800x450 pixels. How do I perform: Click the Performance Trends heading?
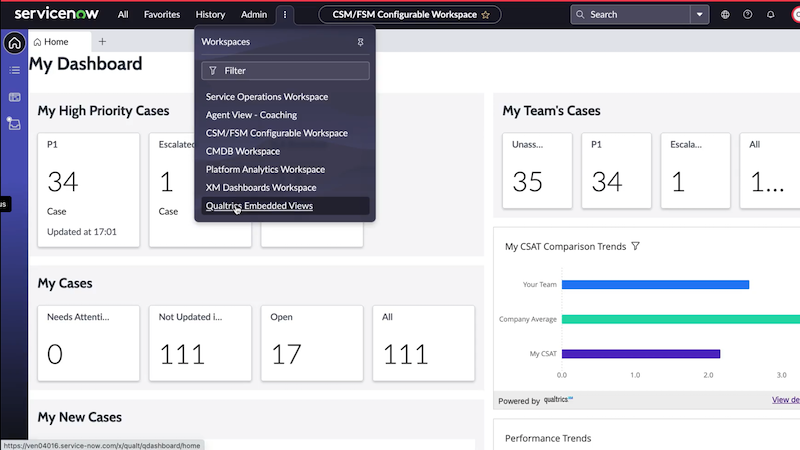pos(548,438)
